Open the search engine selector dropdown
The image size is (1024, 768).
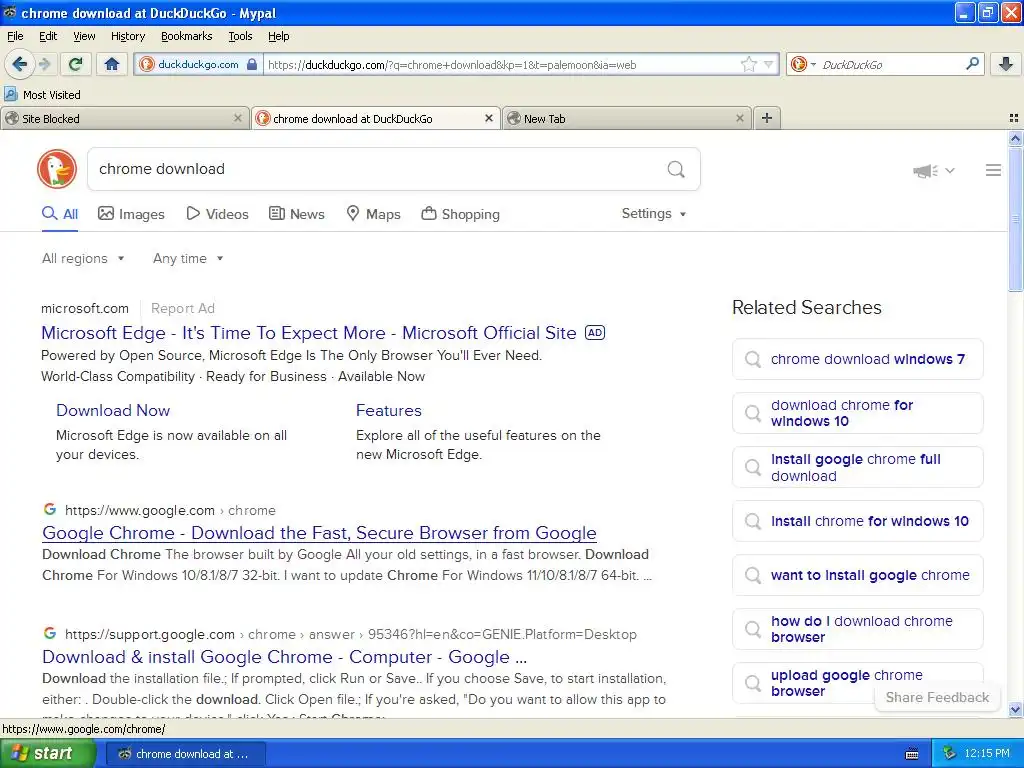pyautogui.click(x=803, y=64)
